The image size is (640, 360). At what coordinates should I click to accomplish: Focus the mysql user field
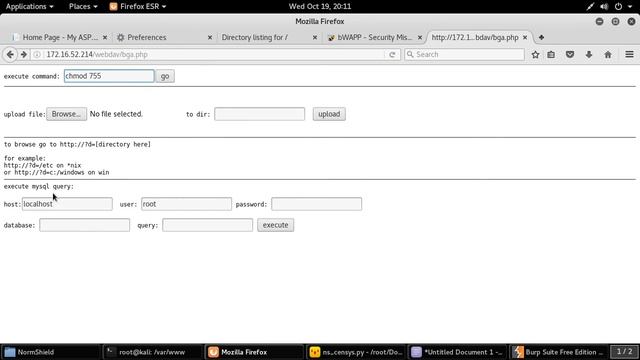[x=187, y=204]
